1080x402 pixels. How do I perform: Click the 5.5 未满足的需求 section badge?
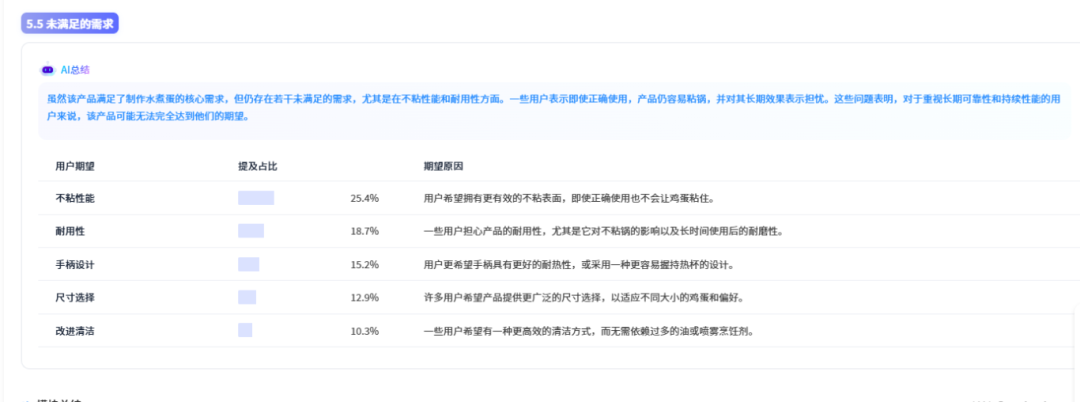[70, 23]
